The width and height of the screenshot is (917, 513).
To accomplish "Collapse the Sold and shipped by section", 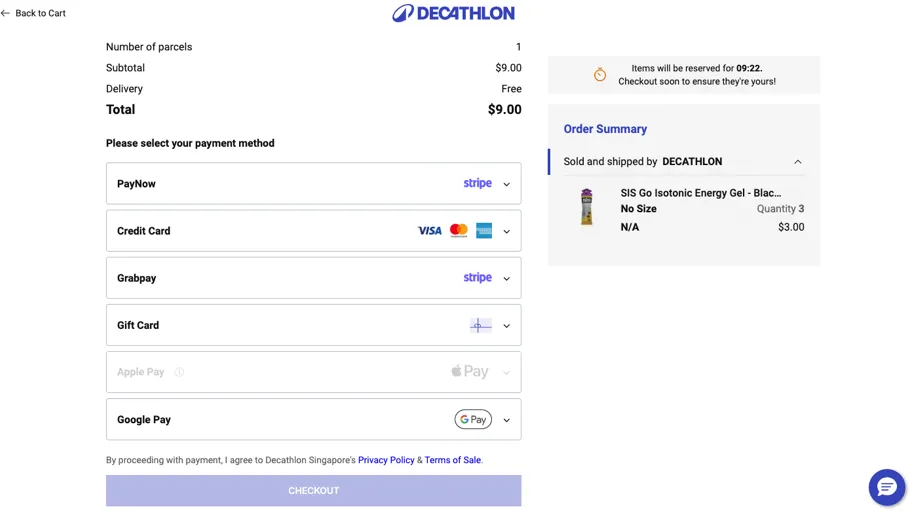I will point(797,162).
